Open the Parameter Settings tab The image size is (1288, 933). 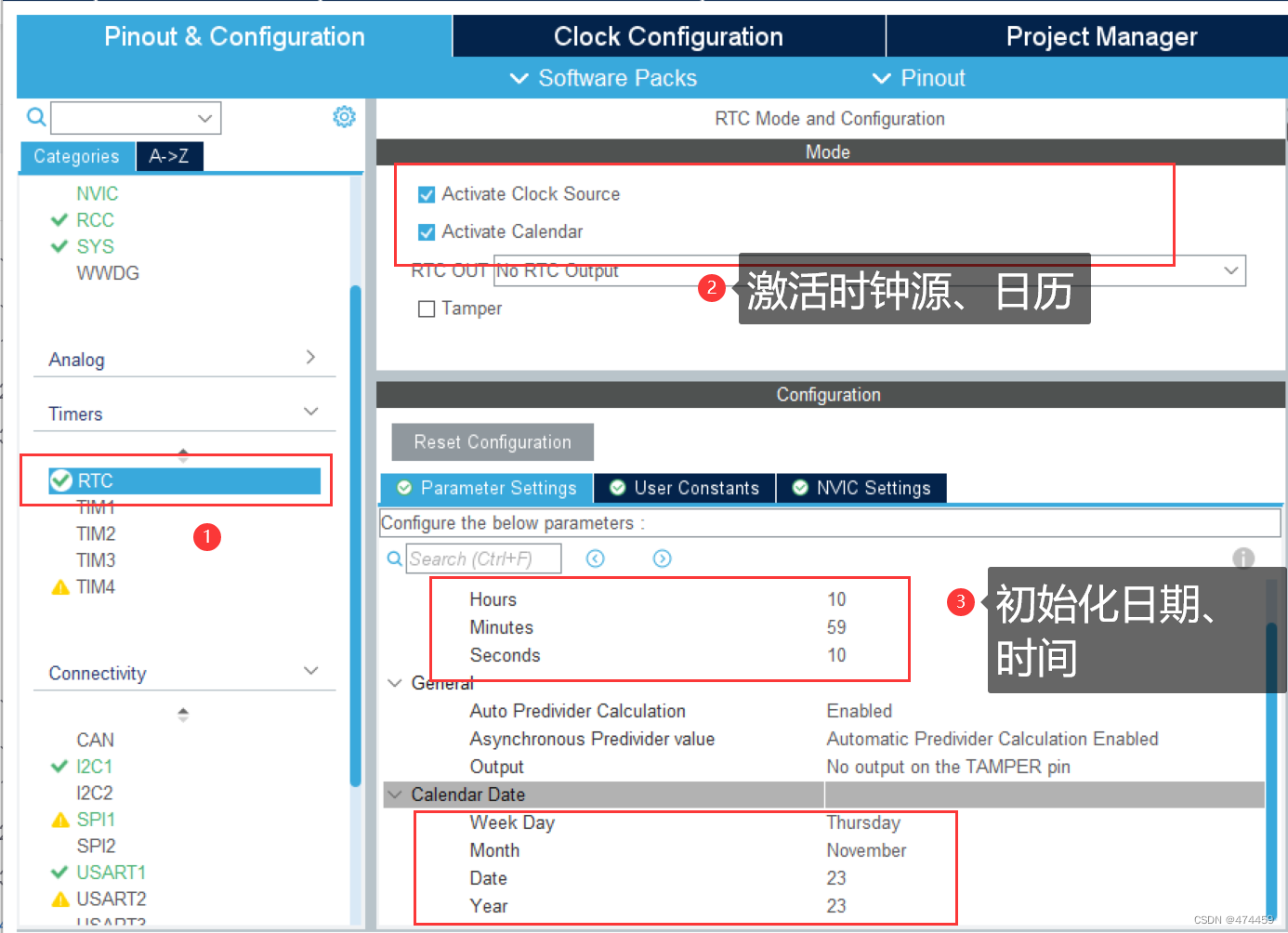pyautogui.click(x=486, y=488)
